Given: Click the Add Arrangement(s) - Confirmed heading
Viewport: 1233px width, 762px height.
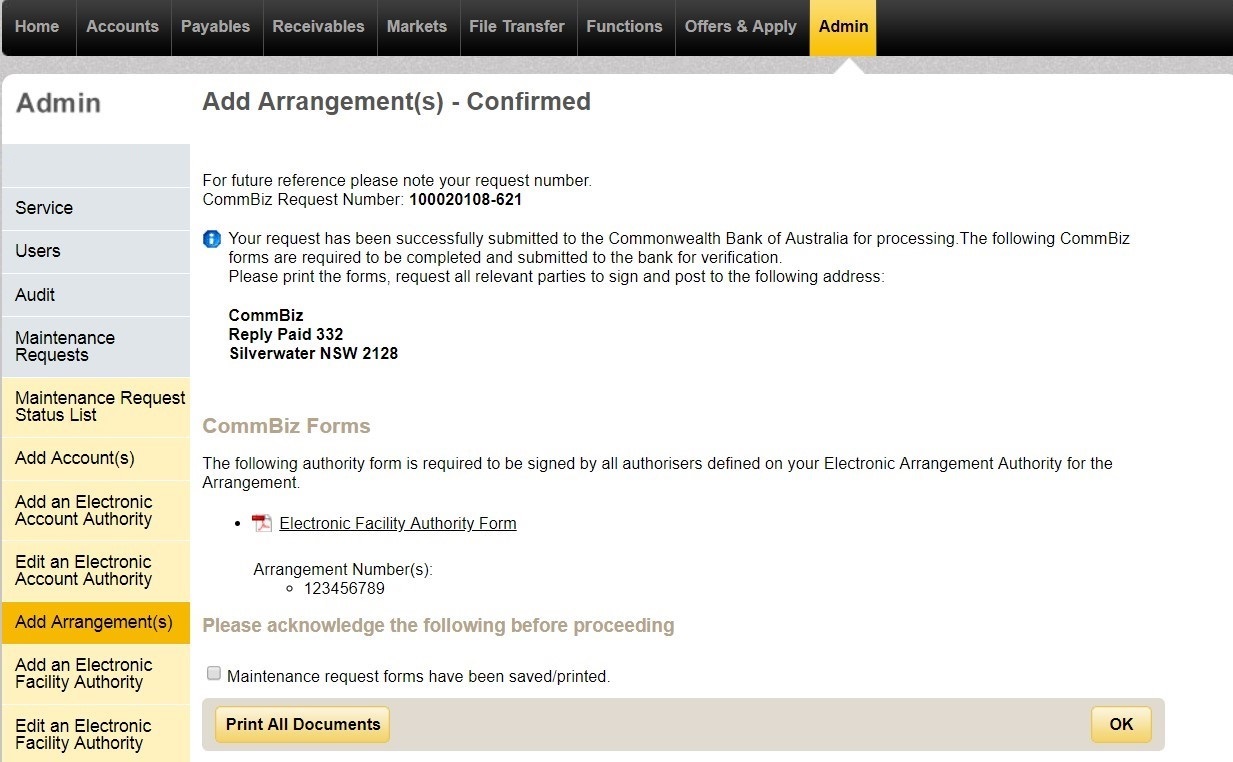Looking at the screenshot, I should [397, 102].
